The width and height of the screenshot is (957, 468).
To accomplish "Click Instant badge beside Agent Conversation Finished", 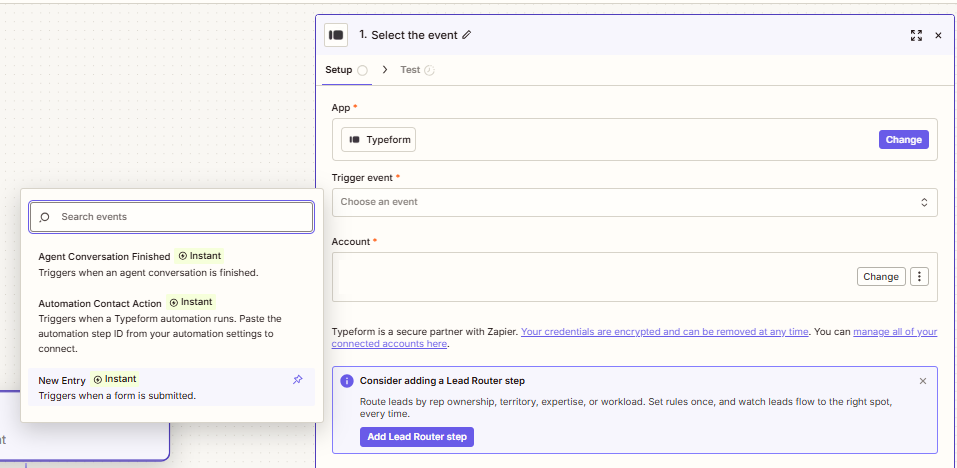I will pos(200,256).
